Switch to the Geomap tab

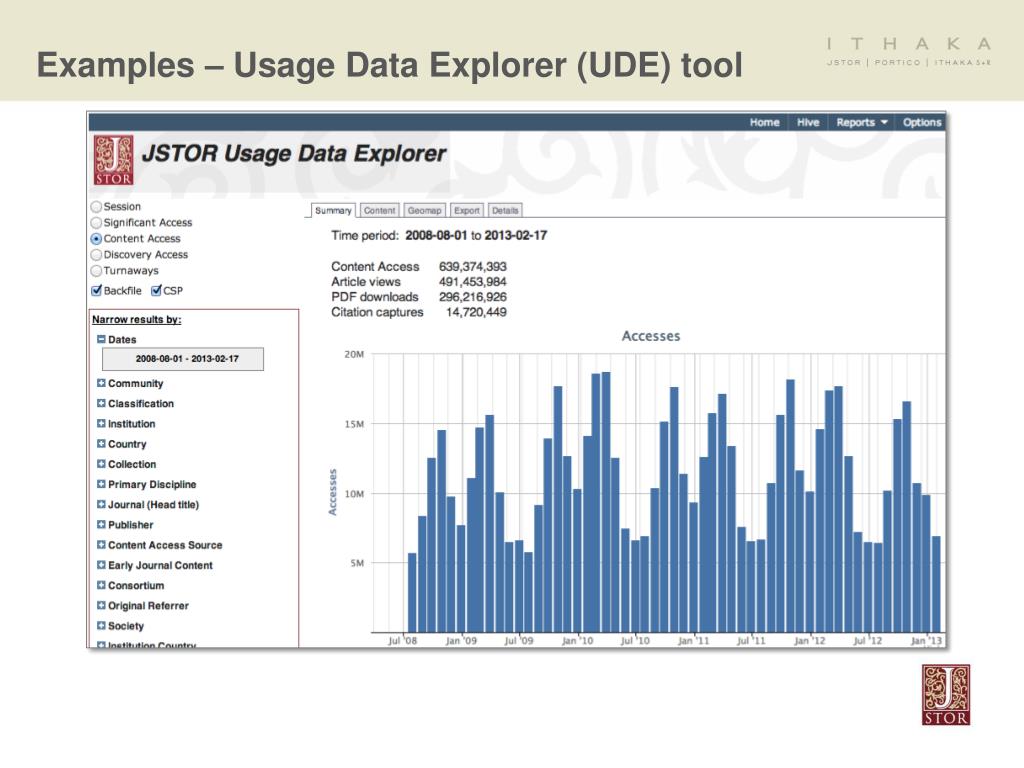point(424,210)
